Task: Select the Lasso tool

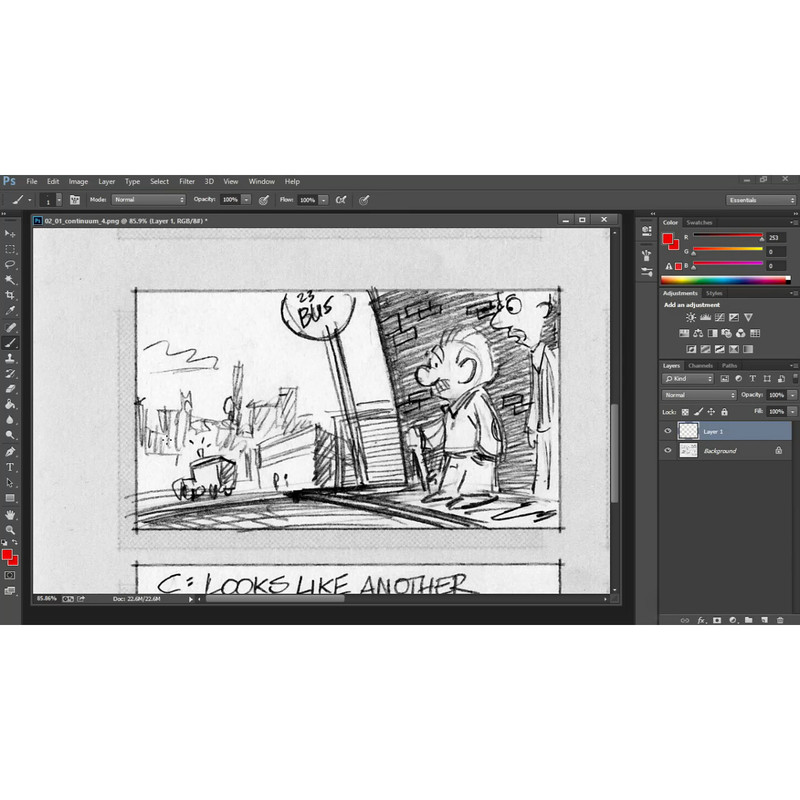Action: (x=10, y=264)
